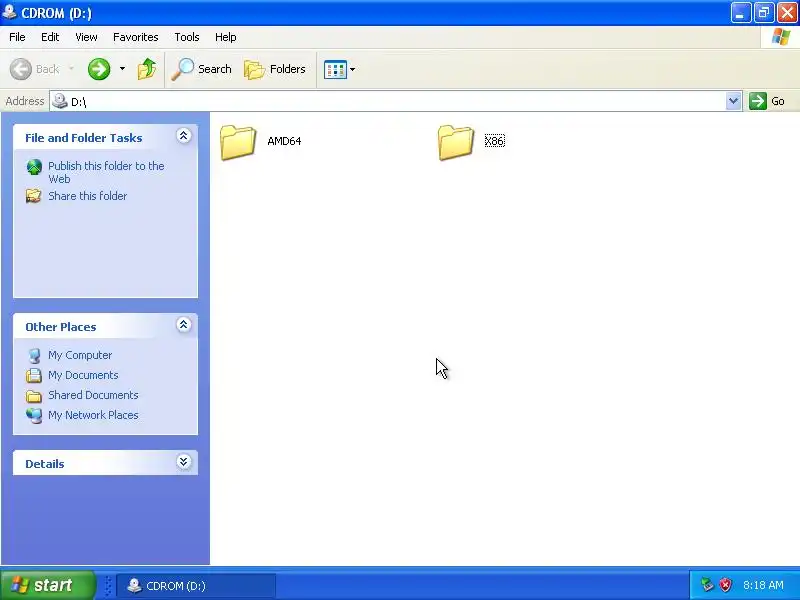The width and height of the screenshot is (800, 600).
Task: Click the red Security Center shield tray icon
Action: [x=725, y=585]
